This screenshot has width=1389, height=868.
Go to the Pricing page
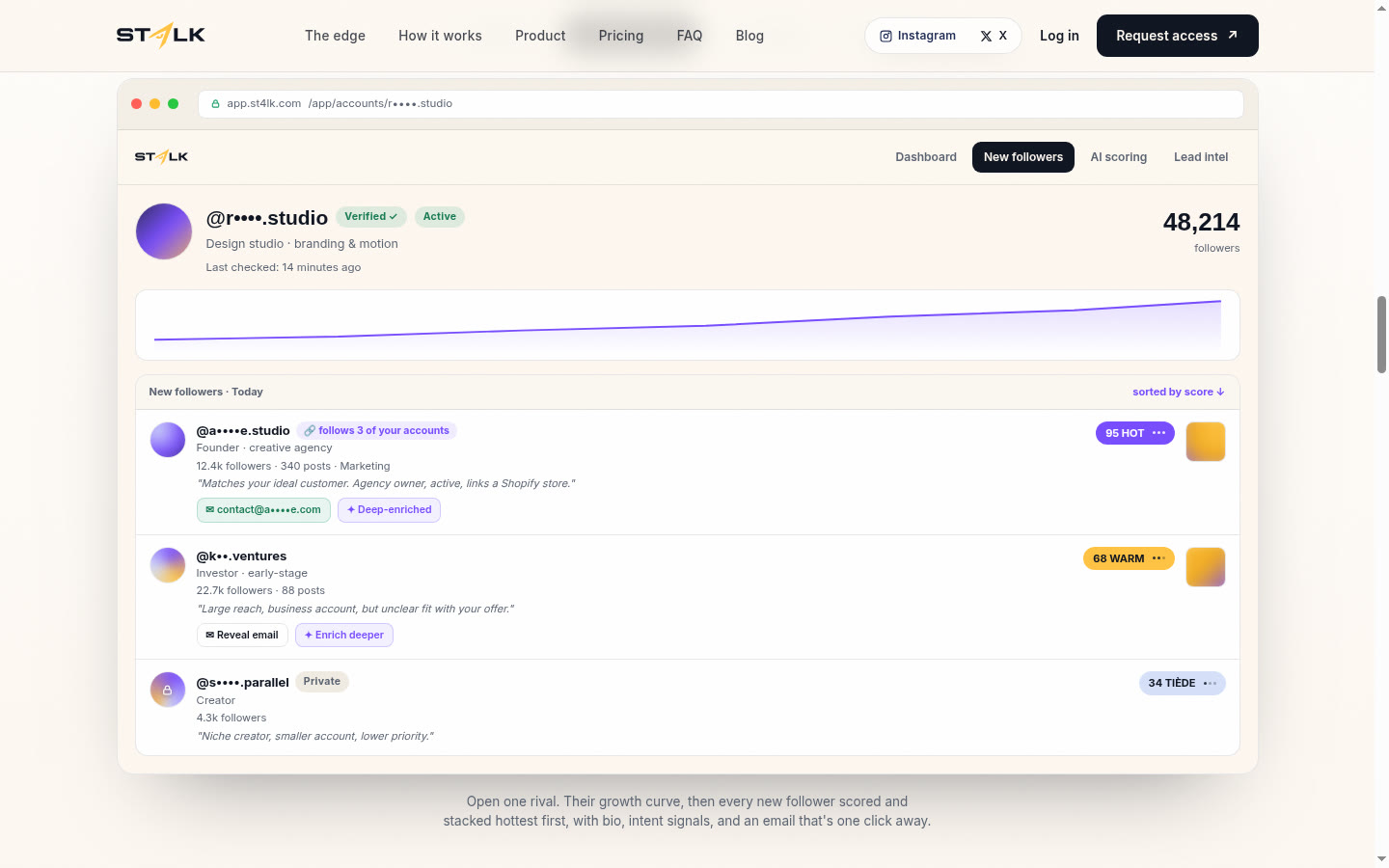621,36
